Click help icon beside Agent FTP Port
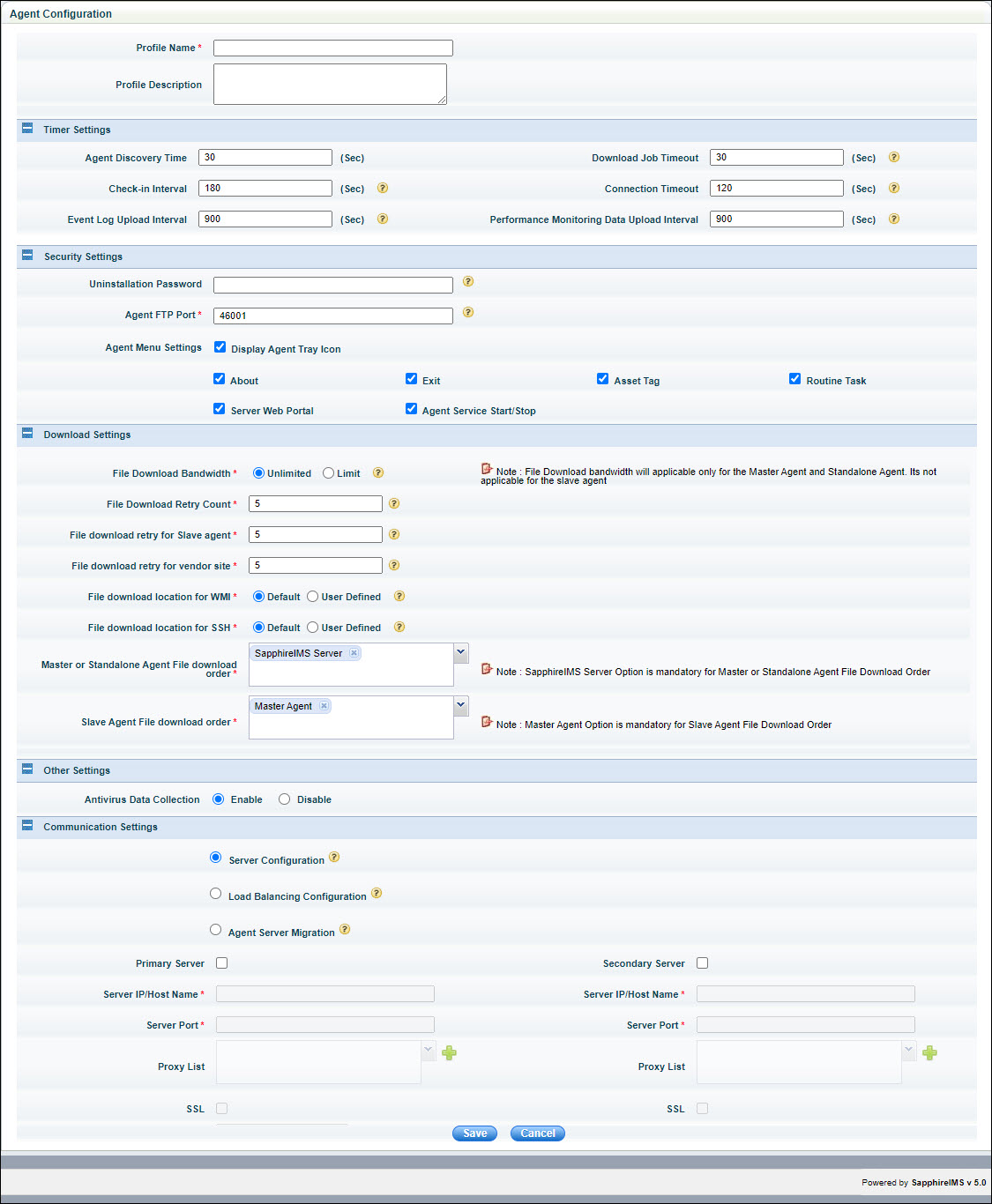This screenshot has height=1204, width=992. click(468, 313)
